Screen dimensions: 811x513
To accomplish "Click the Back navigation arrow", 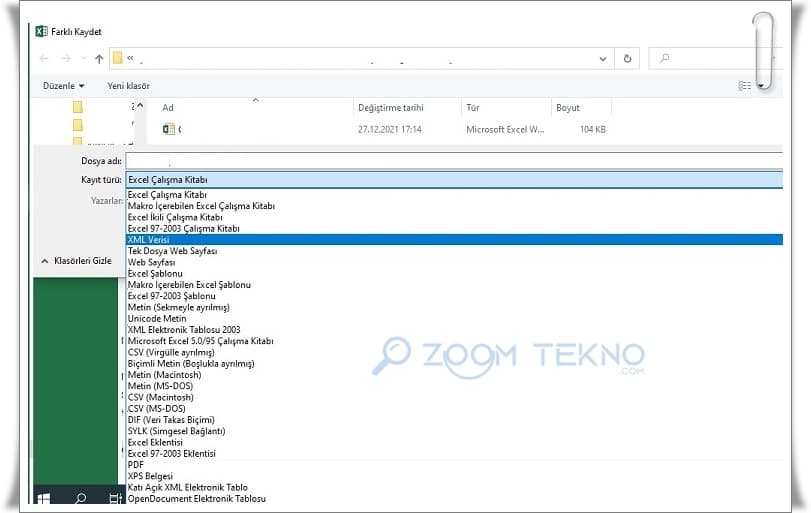I will point(44,58).
